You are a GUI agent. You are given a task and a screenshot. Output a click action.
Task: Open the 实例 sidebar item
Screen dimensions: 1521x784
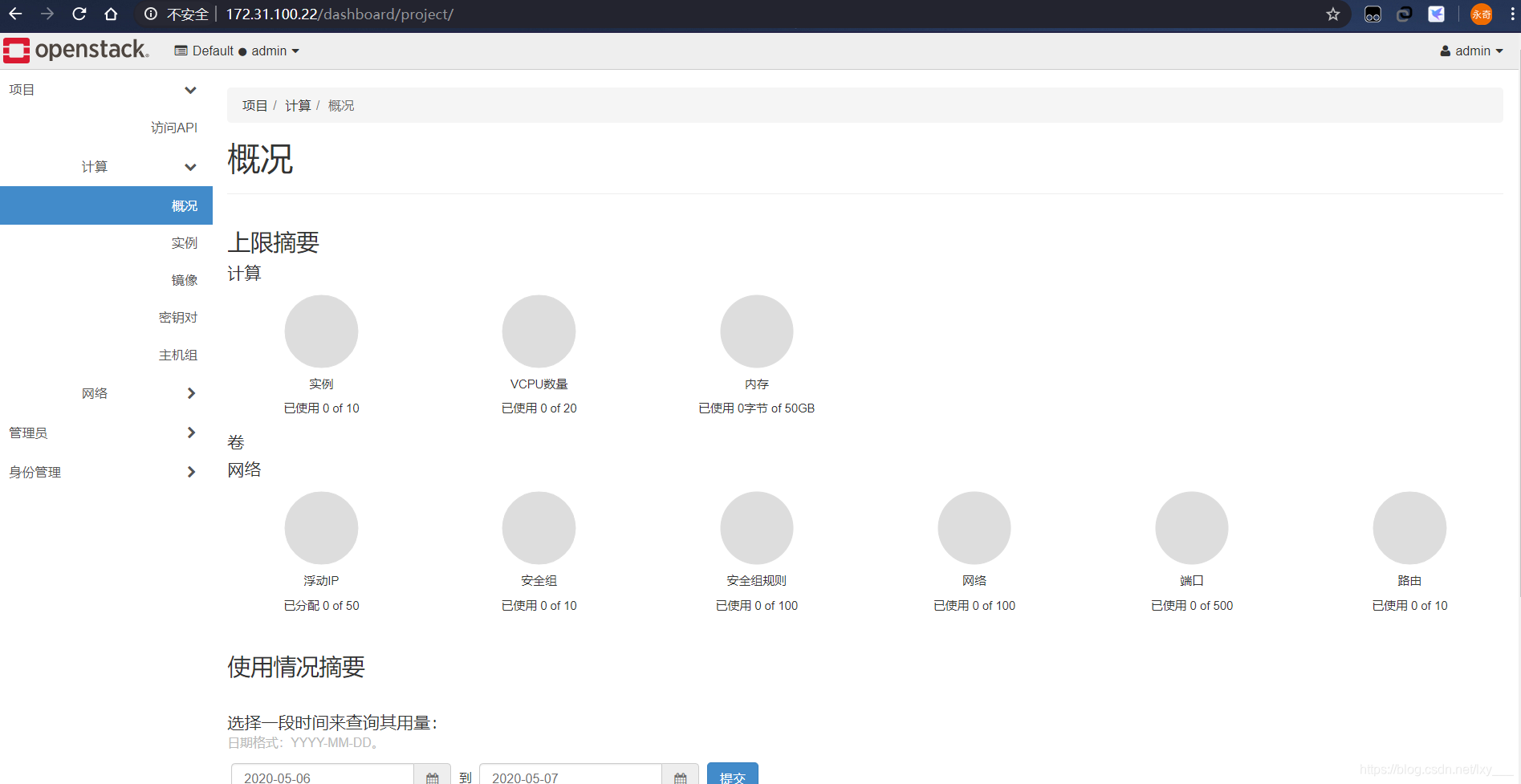pos(185,242)
